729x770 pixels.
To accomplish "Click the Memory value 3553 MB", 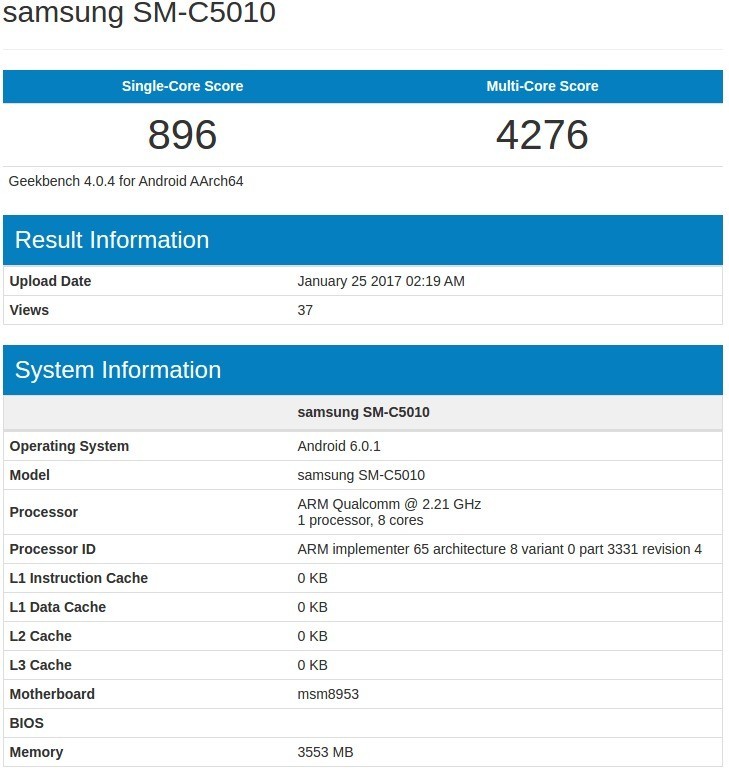I will coord(325,752).
